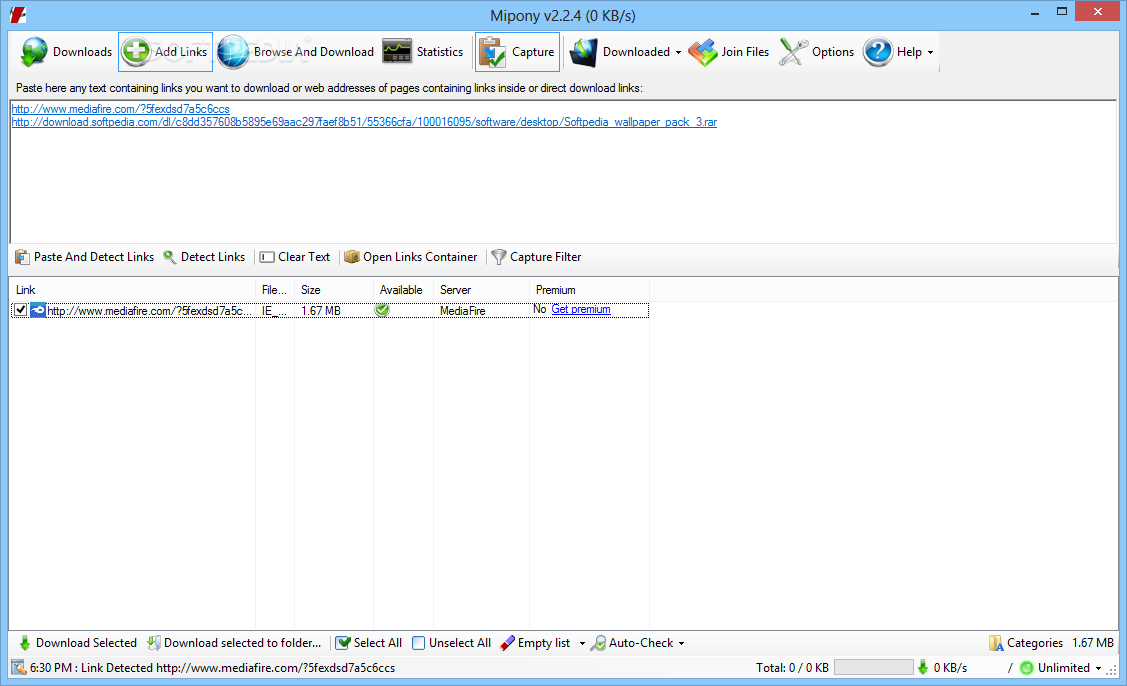Click the Downloaded folder icon
The image size is (1127, 686).
pyautogui.click(x=584, y=52)
